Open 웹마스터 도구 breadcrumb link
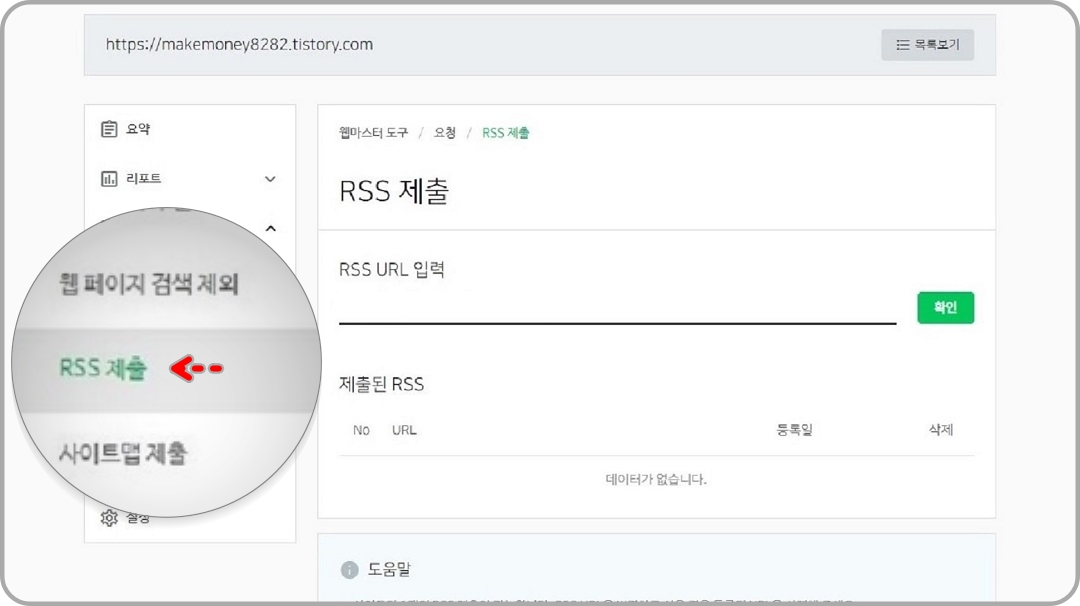 click(372, 131)
